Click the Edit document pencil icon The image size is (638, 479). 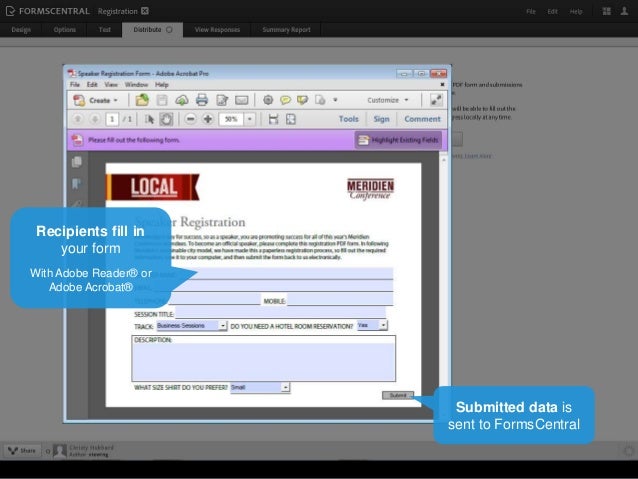(x=222, y=100)
